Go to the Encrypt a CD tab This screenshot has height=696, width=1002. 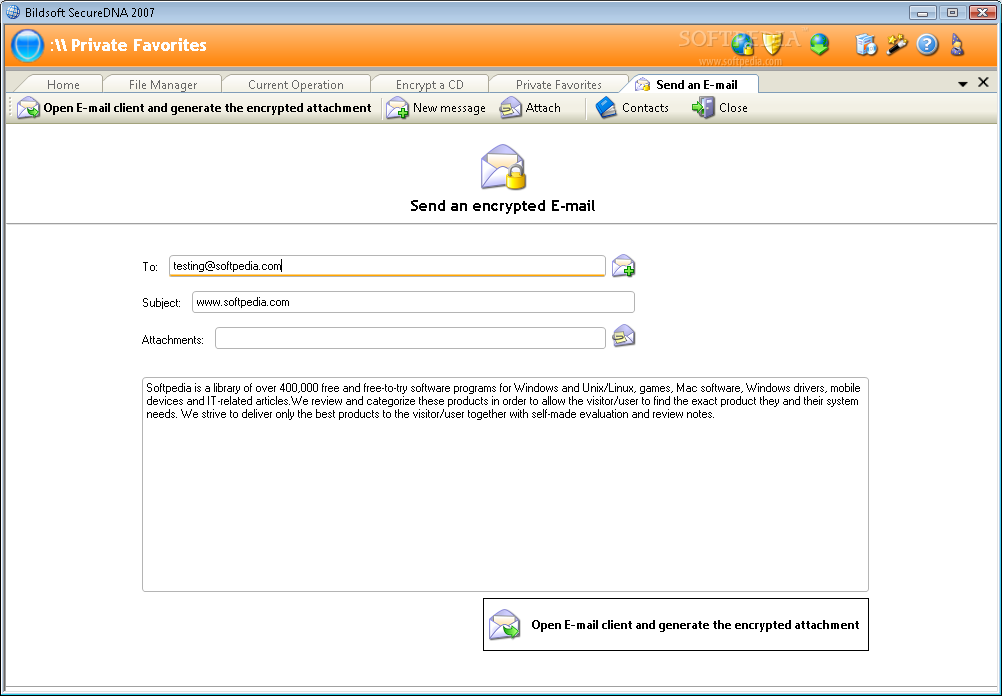tap(429, 84)
